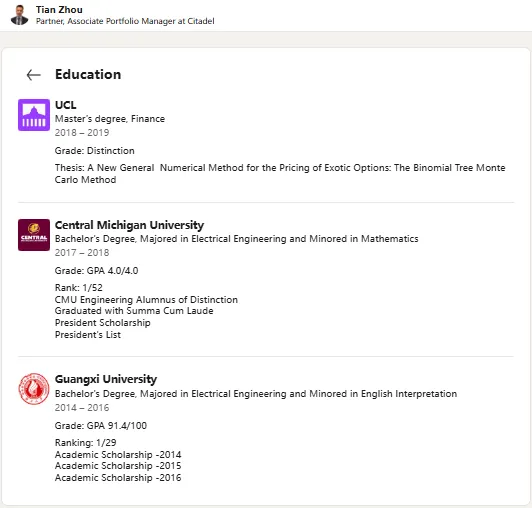Select the UCL thesis description text
Screen dimensions: 532x508
point(280,174)
